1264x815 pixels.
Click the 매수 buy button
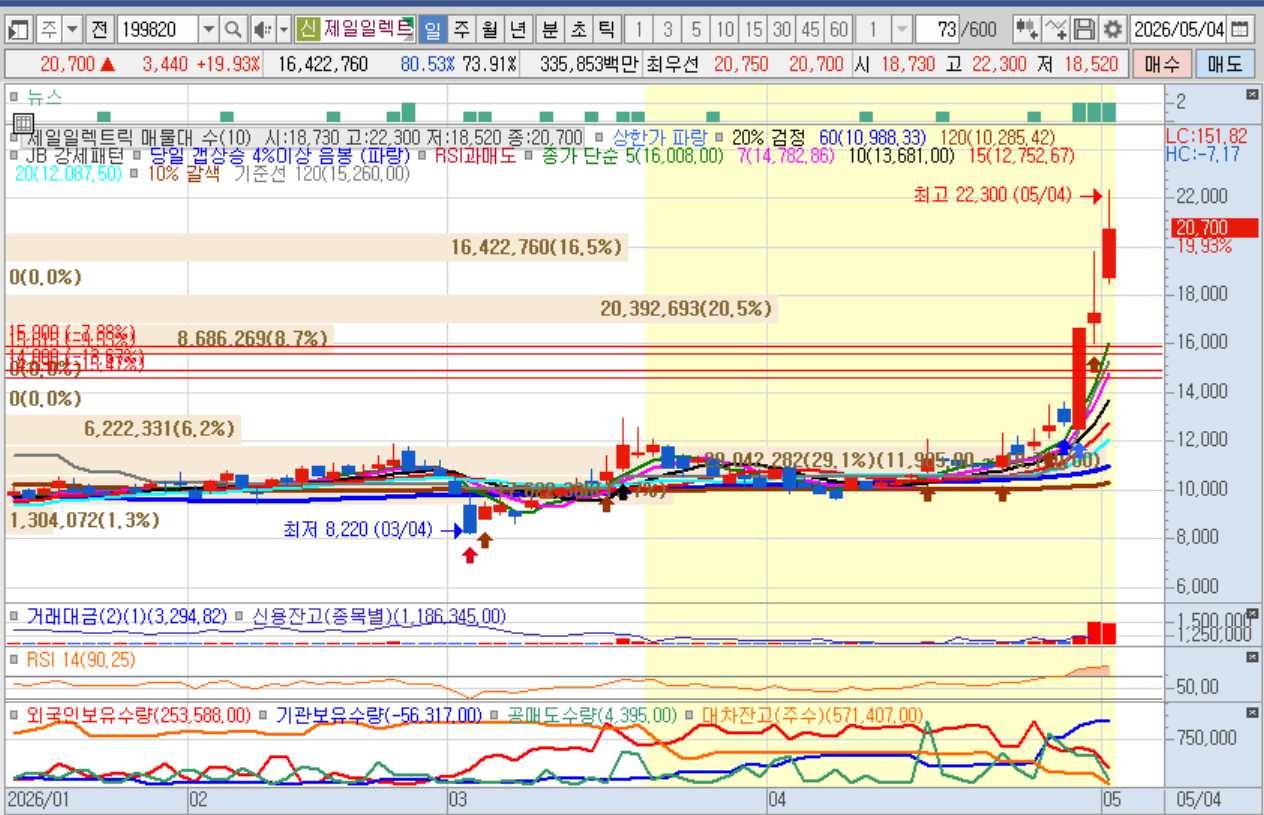coord(1161,65)
